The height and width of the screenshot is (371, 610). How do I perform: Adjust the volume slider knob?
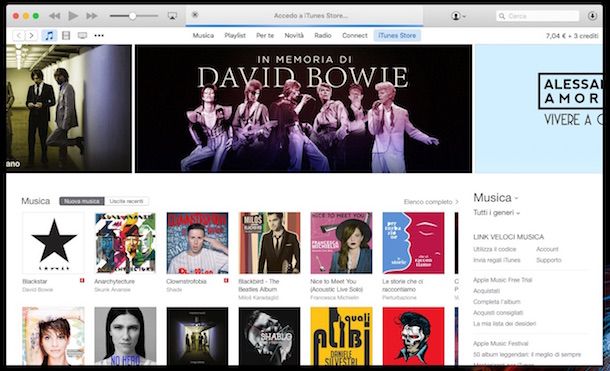(x=133, y=16)
